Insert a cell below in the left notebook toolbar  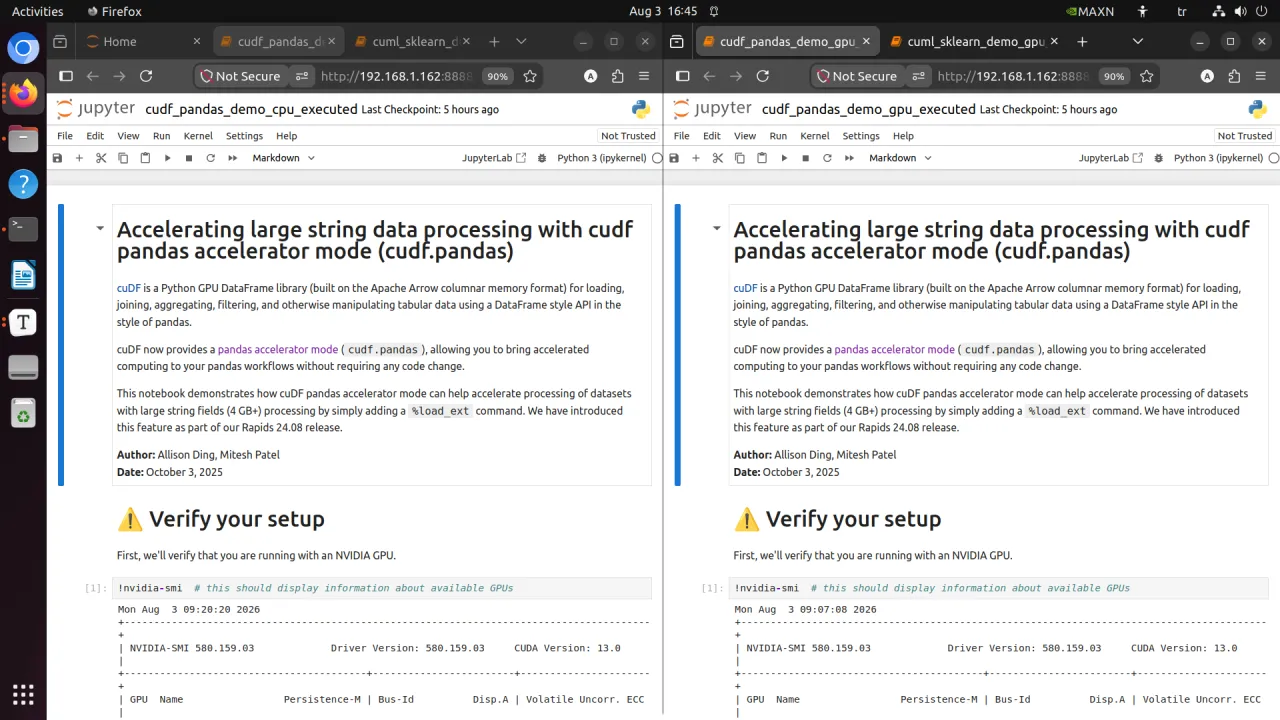[x=79, y=158]
